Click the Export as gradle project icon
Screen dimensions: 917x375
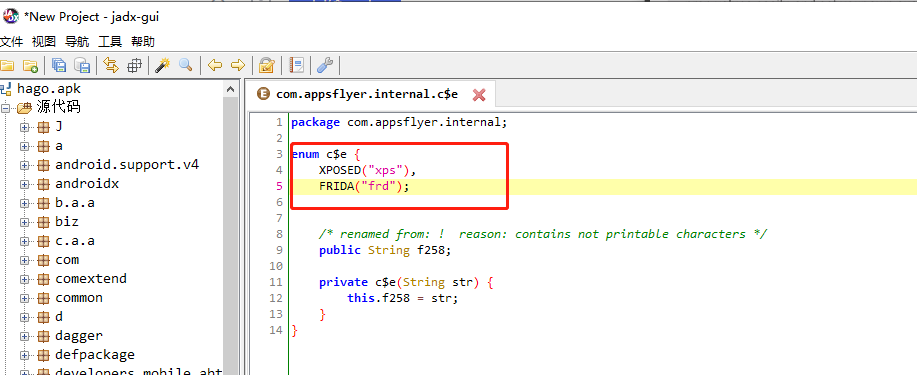click(82, 66)
